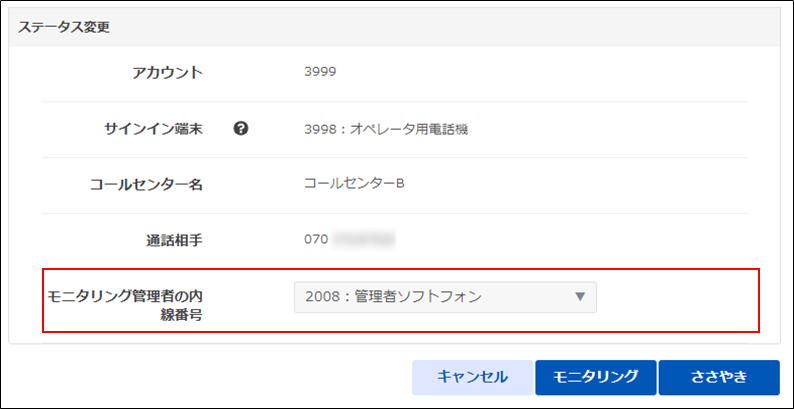The height and width of the screenshot is (409, 794).
Task: Click the account value 3999
Action: click(320, 72)
